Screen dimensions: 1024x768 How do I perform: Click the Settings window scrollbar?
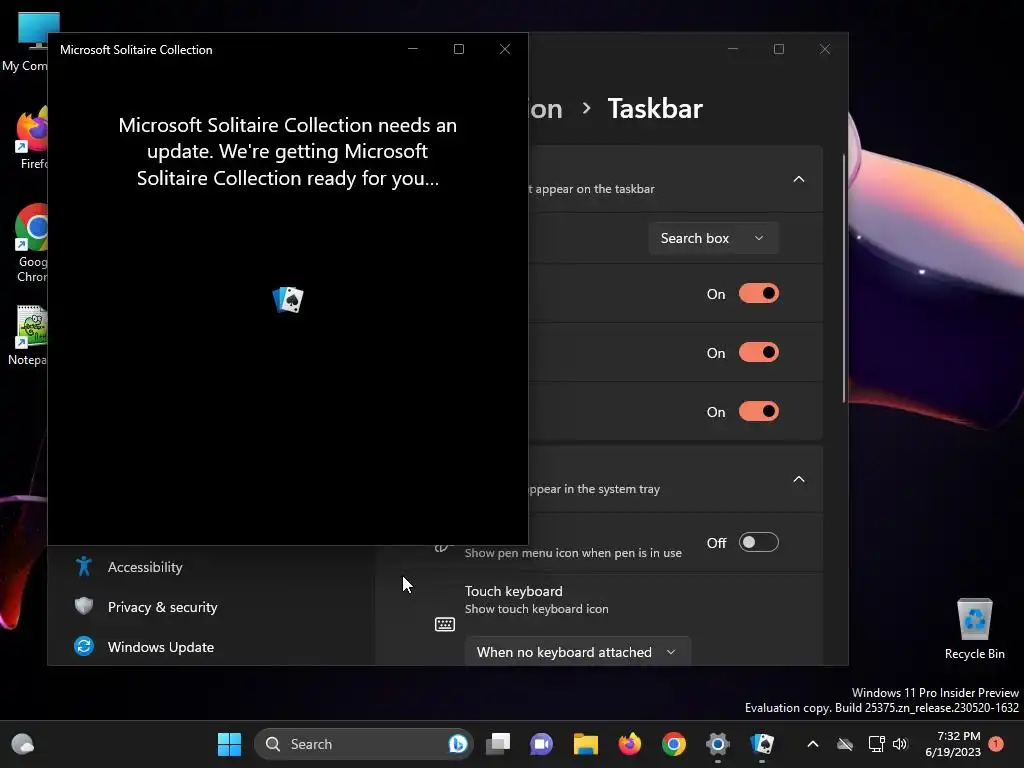[844, 279]
